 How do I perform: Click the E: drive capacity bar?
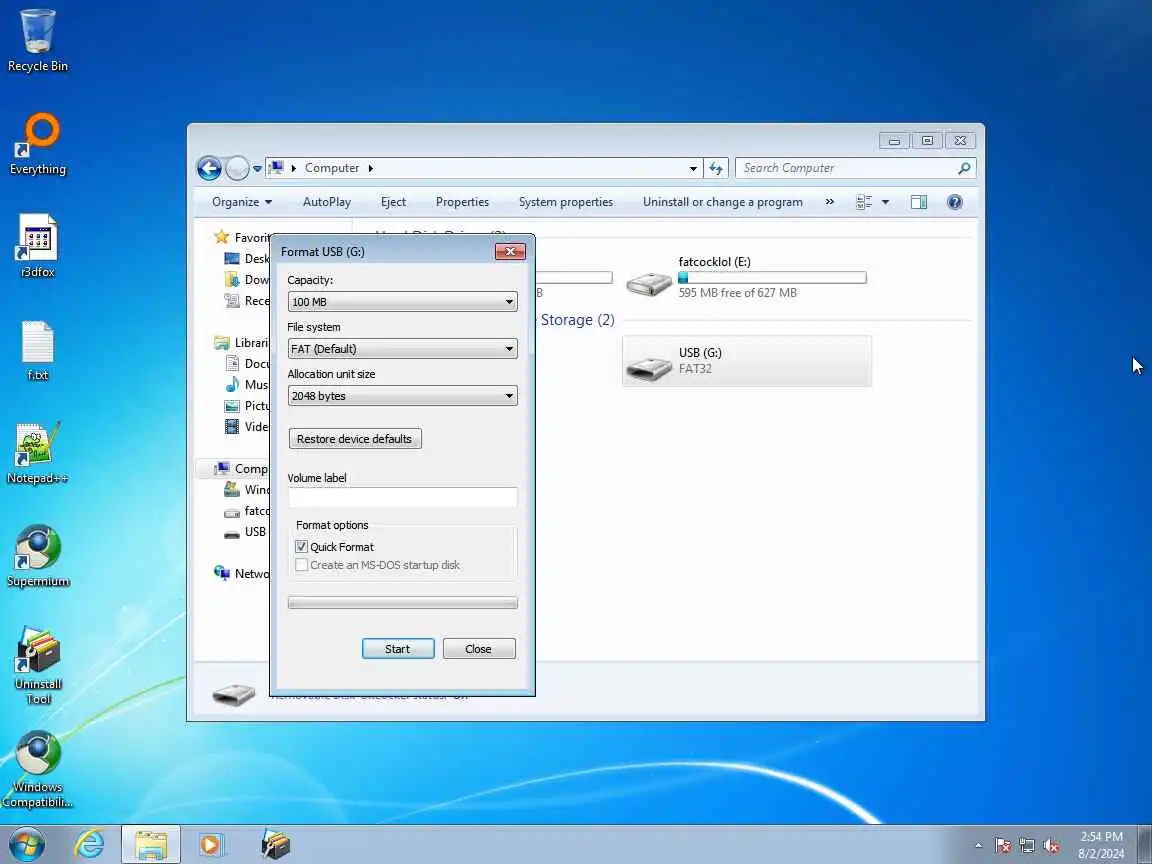pyautogui.click(x=772, y=278)
